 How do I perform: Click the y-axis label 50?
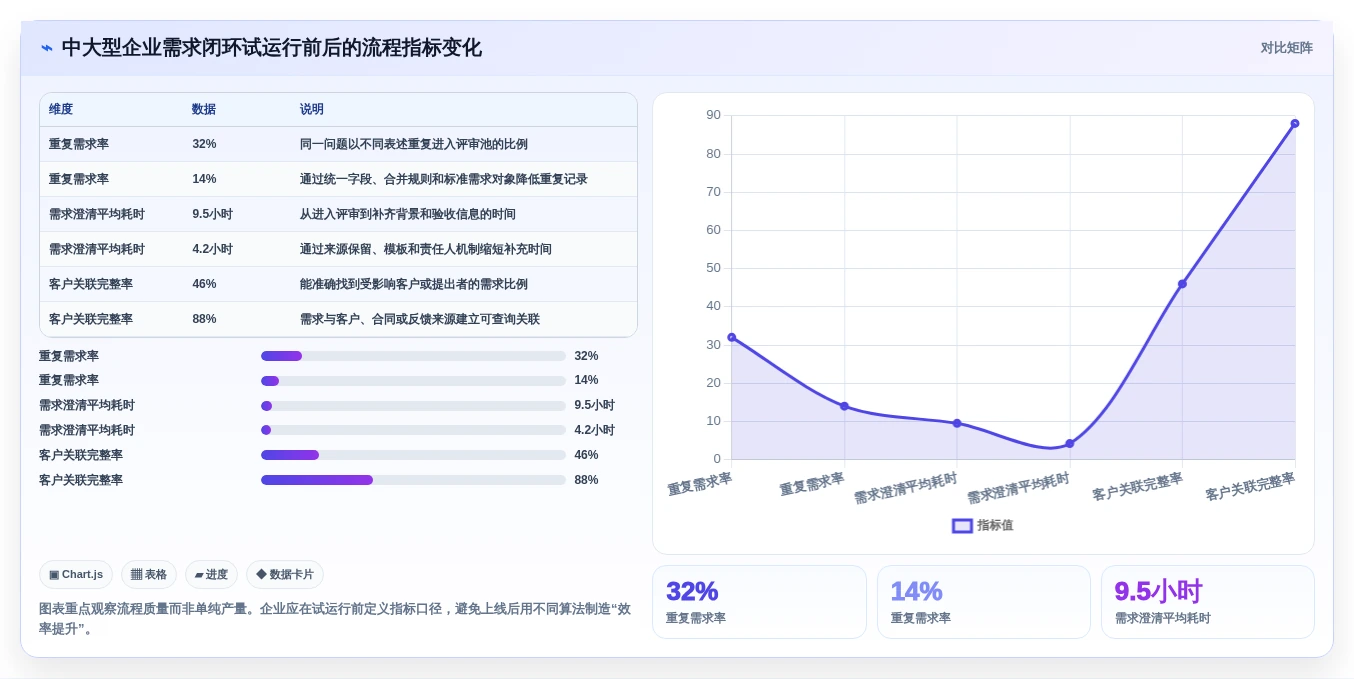point(713,268)
